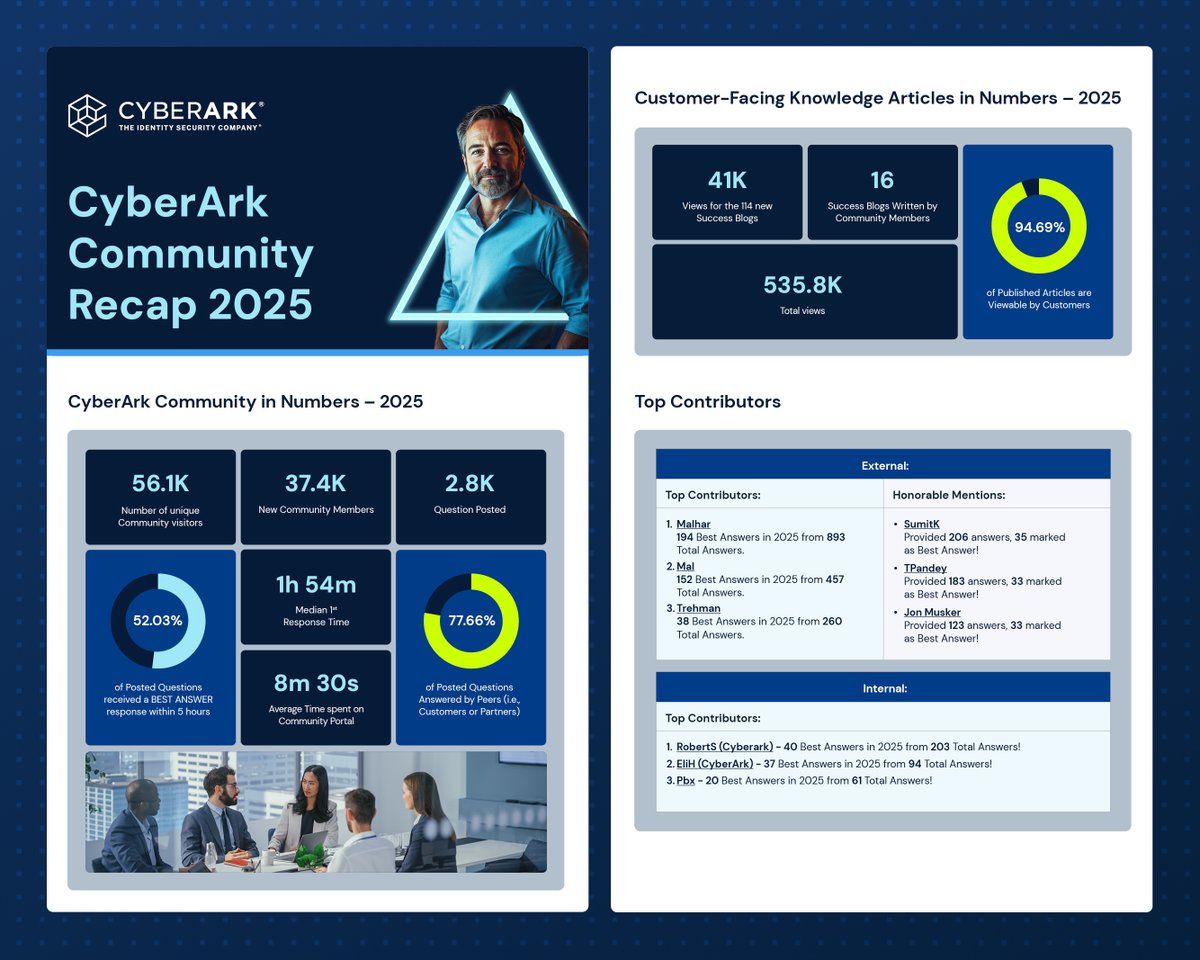The width and height of the screenshot is (1200, 960).
Task: Select the 56.1K unique Community visitors tile
Action: coord(161,497)
